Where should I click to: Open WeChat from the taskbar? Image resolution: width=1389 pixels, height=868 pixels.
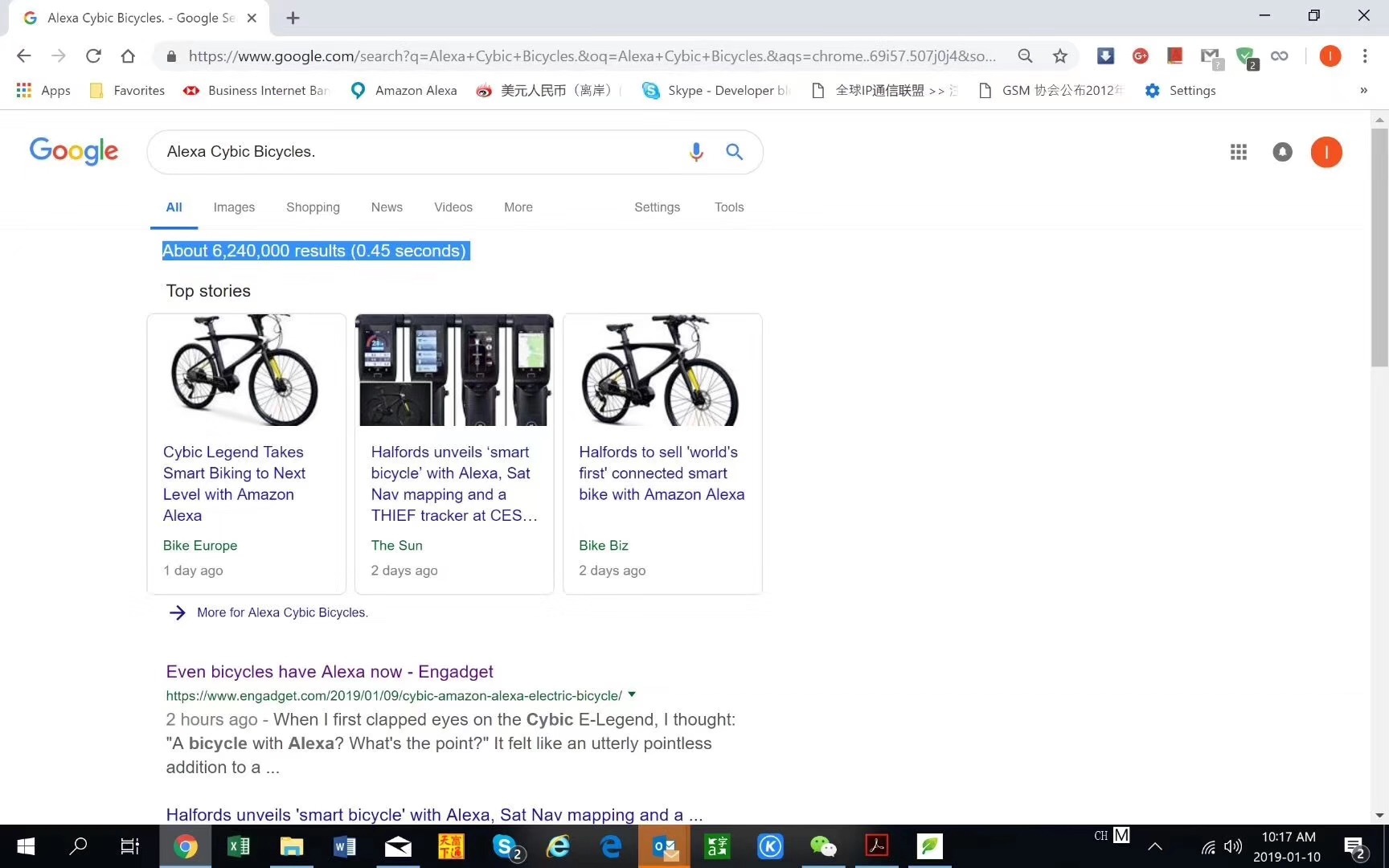[x=823, y=846]
